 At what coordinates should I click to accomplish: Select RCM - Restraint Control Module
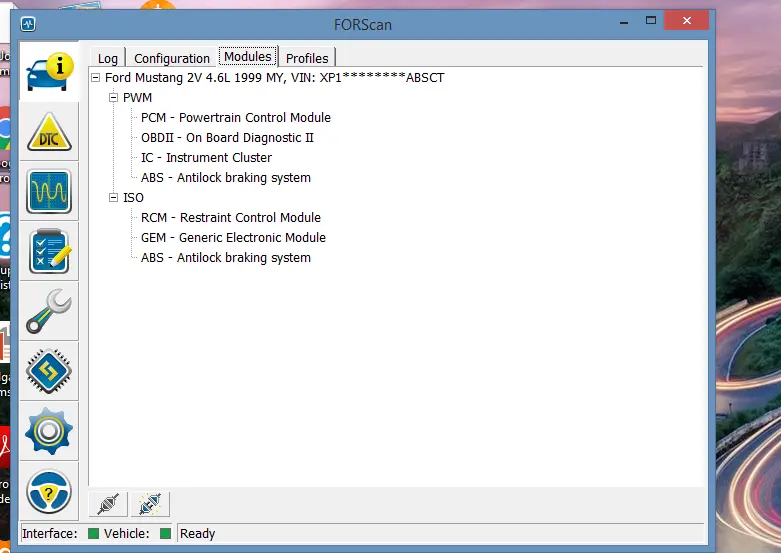coord(231,218)
